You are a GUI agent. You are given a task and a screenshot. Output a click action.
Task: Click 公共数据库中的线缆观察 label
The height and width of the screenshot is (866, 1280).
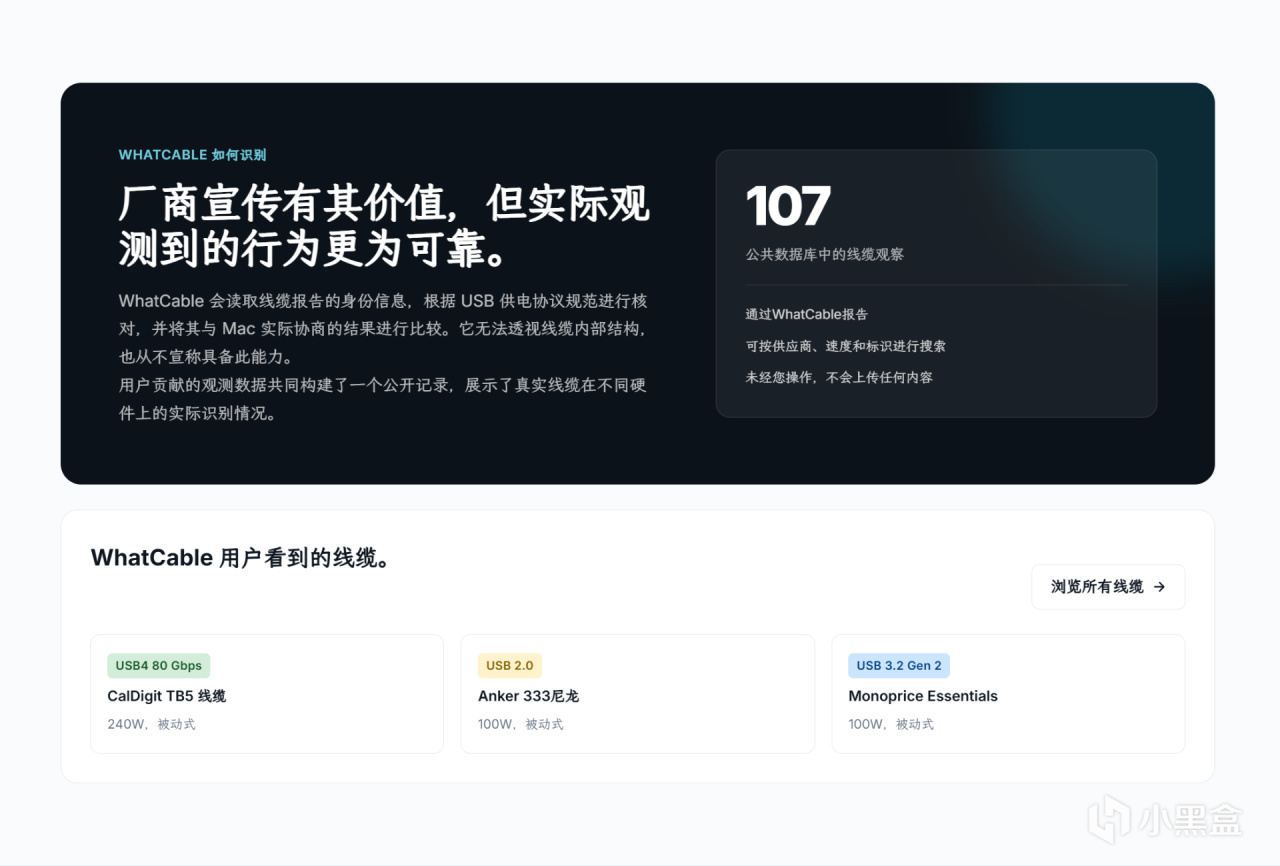pos(825,255)
